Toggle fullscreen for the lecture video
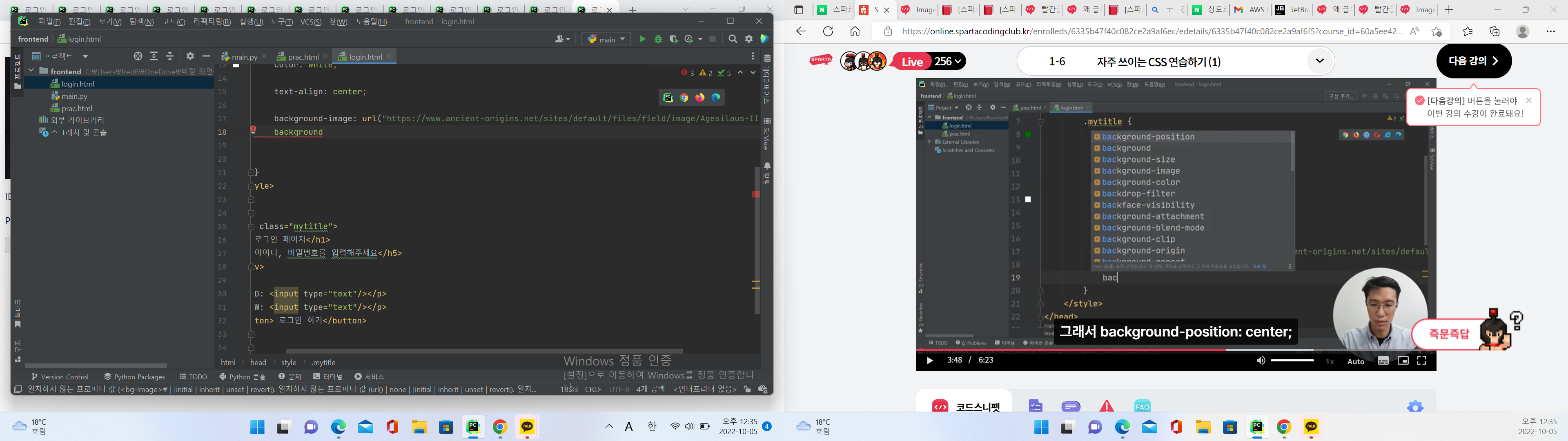Screen dimensions: 1568x441 coord(1422,361)
